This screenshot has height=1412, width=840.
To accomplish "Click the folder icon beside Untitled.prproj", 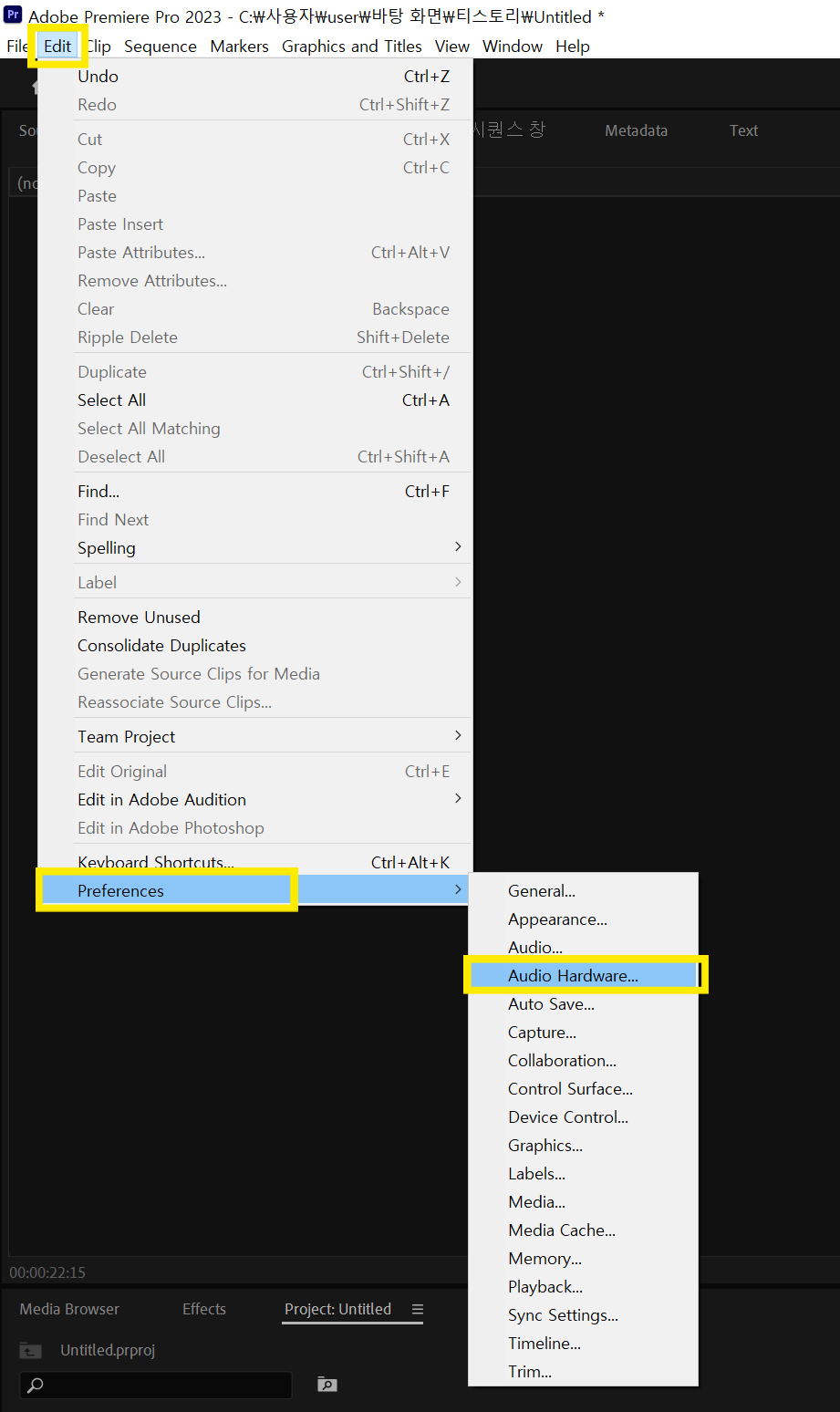I will pos(31,1351).
